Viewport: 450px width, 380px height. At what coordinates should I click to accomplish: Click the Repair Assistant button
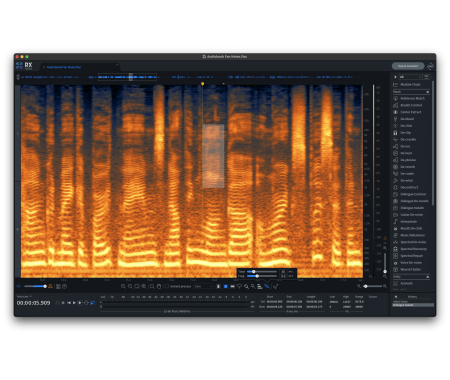(x=408, y=66)
